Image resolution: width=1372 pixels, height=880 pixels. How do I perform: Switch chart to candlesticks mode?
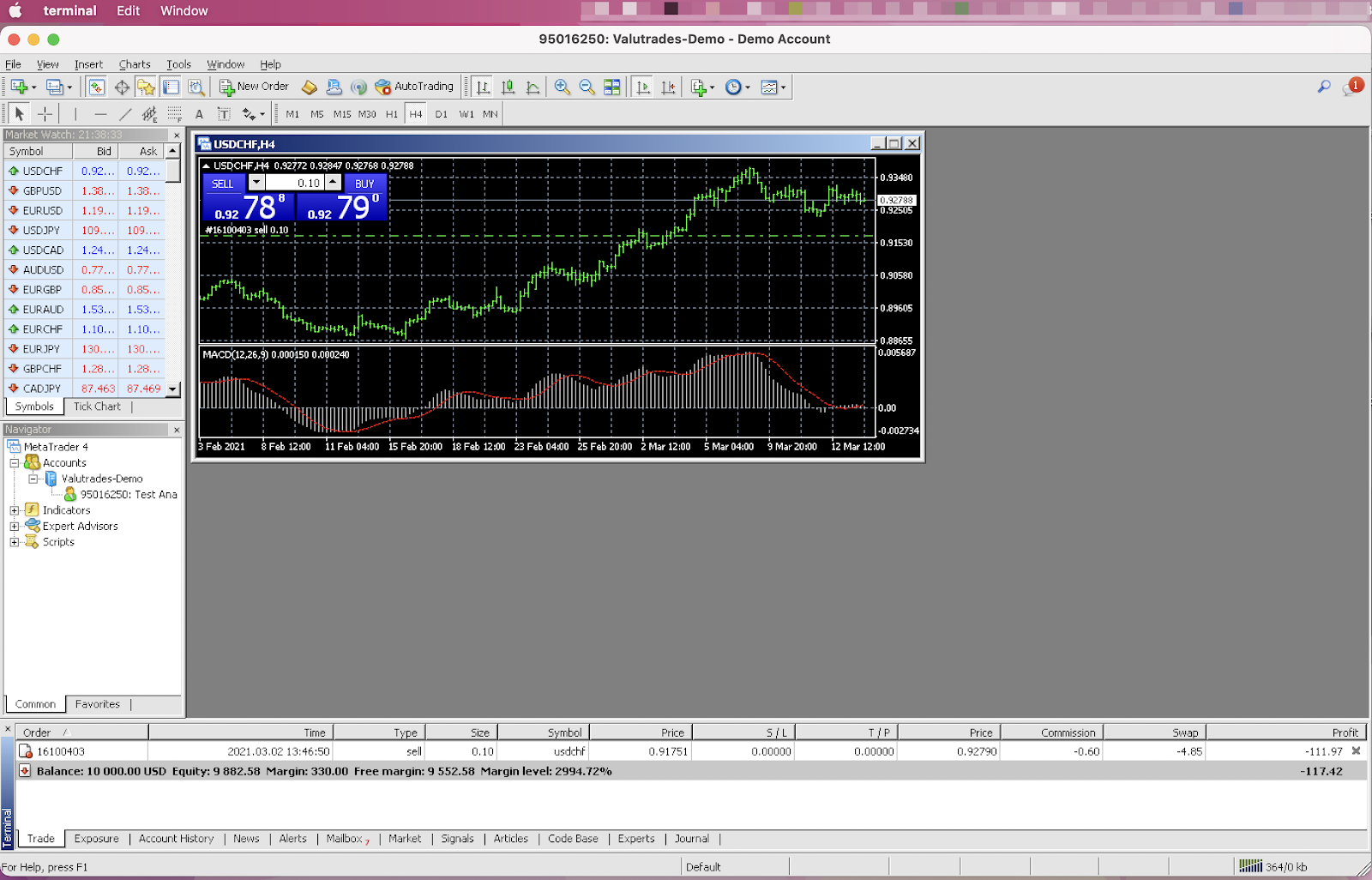pyautogui.click(x=508, y=87)
